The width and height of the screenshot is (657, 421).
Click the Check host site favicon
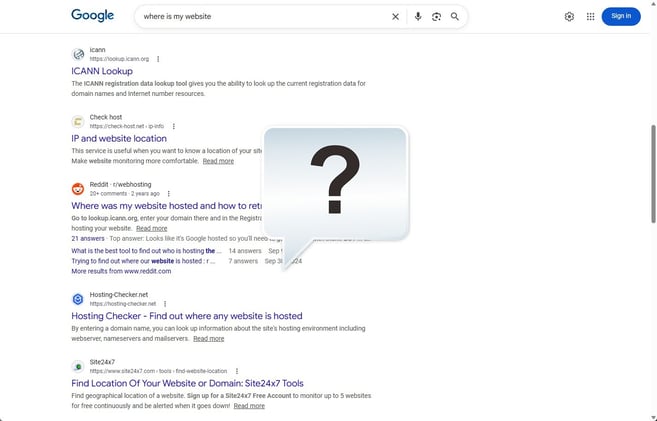[78, 122]
